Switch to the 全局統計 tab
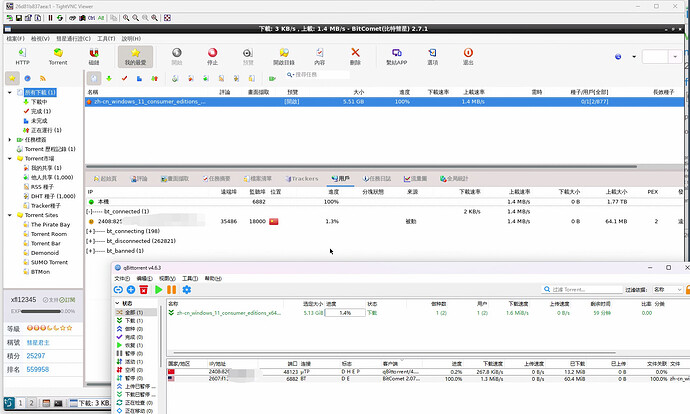 [x=454, y=179]
